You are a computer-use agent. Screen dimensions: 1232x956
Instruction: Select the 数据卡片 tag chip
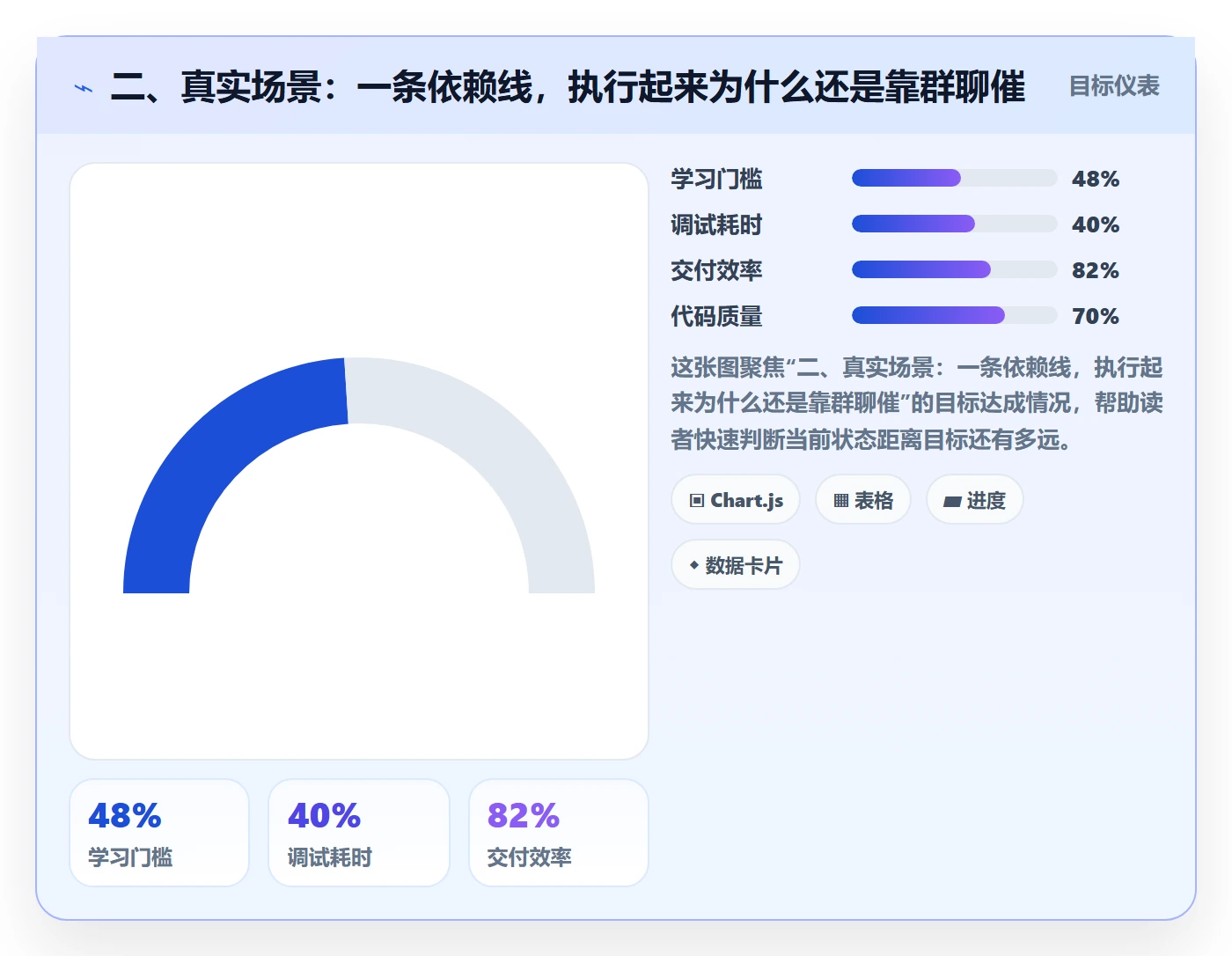pos(736,565)
